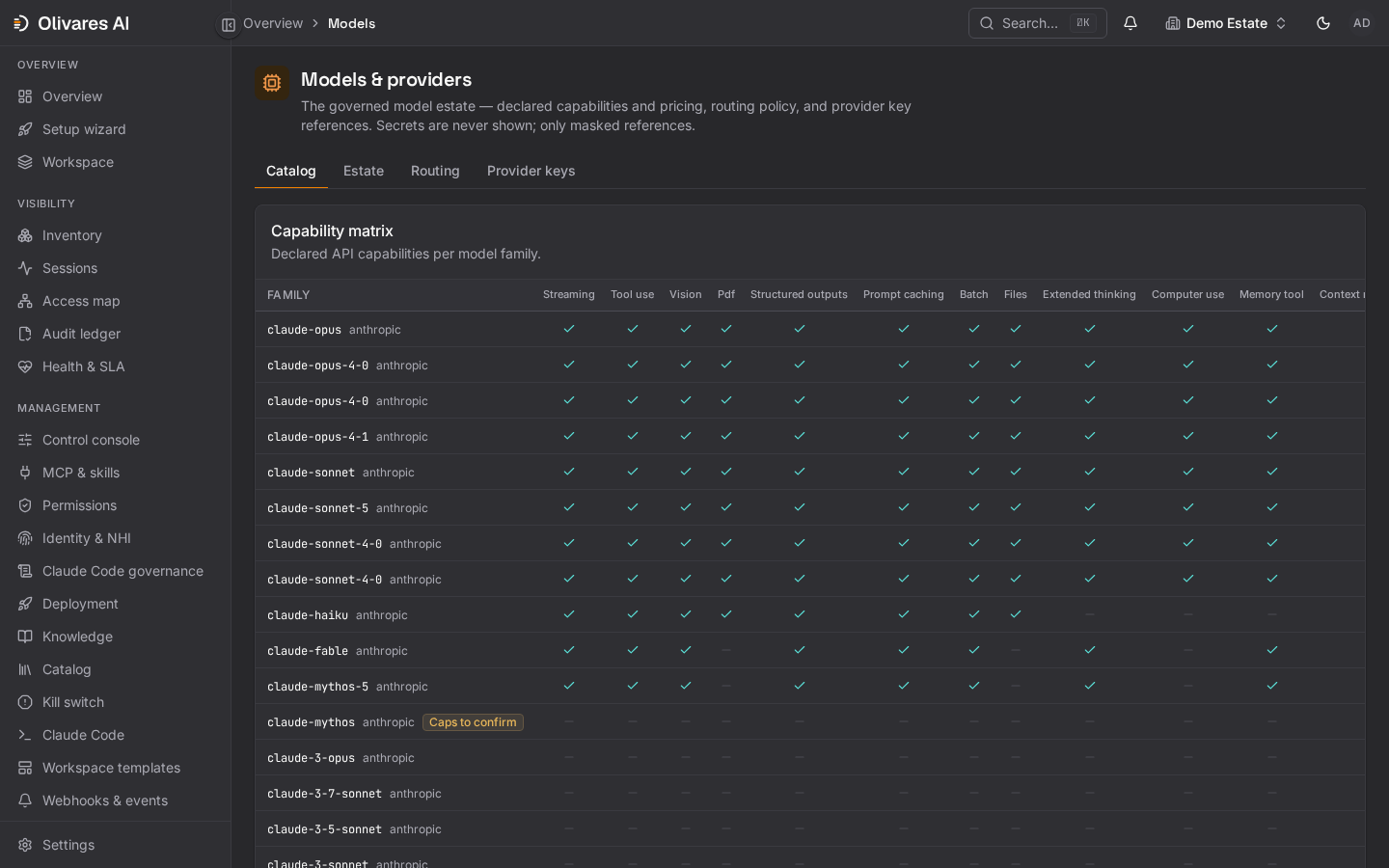Open MCP & skills via its plug icon
Viewport: 1389px width, 868px height.
(25, 473)
